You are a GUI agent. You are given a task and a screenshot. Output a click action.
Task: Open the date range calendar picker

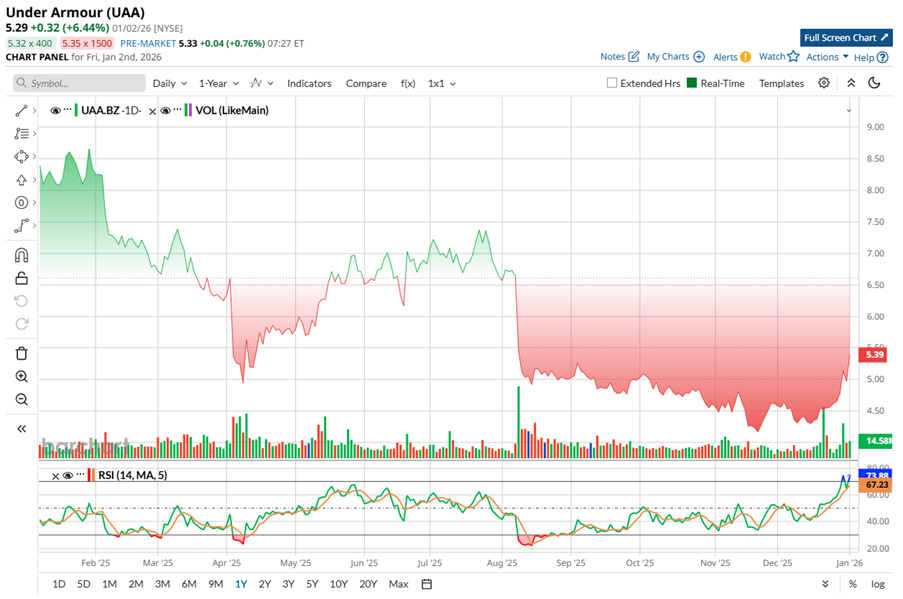427,584
